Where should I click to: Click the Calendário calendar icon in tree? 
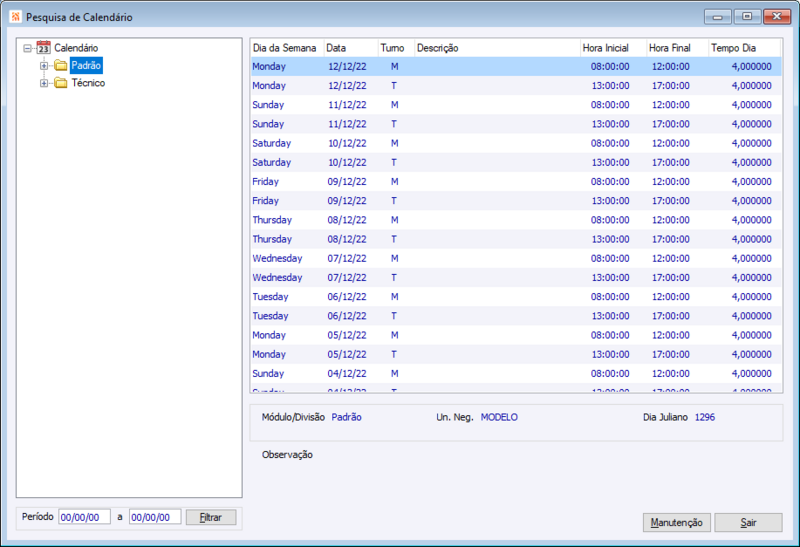43,48
